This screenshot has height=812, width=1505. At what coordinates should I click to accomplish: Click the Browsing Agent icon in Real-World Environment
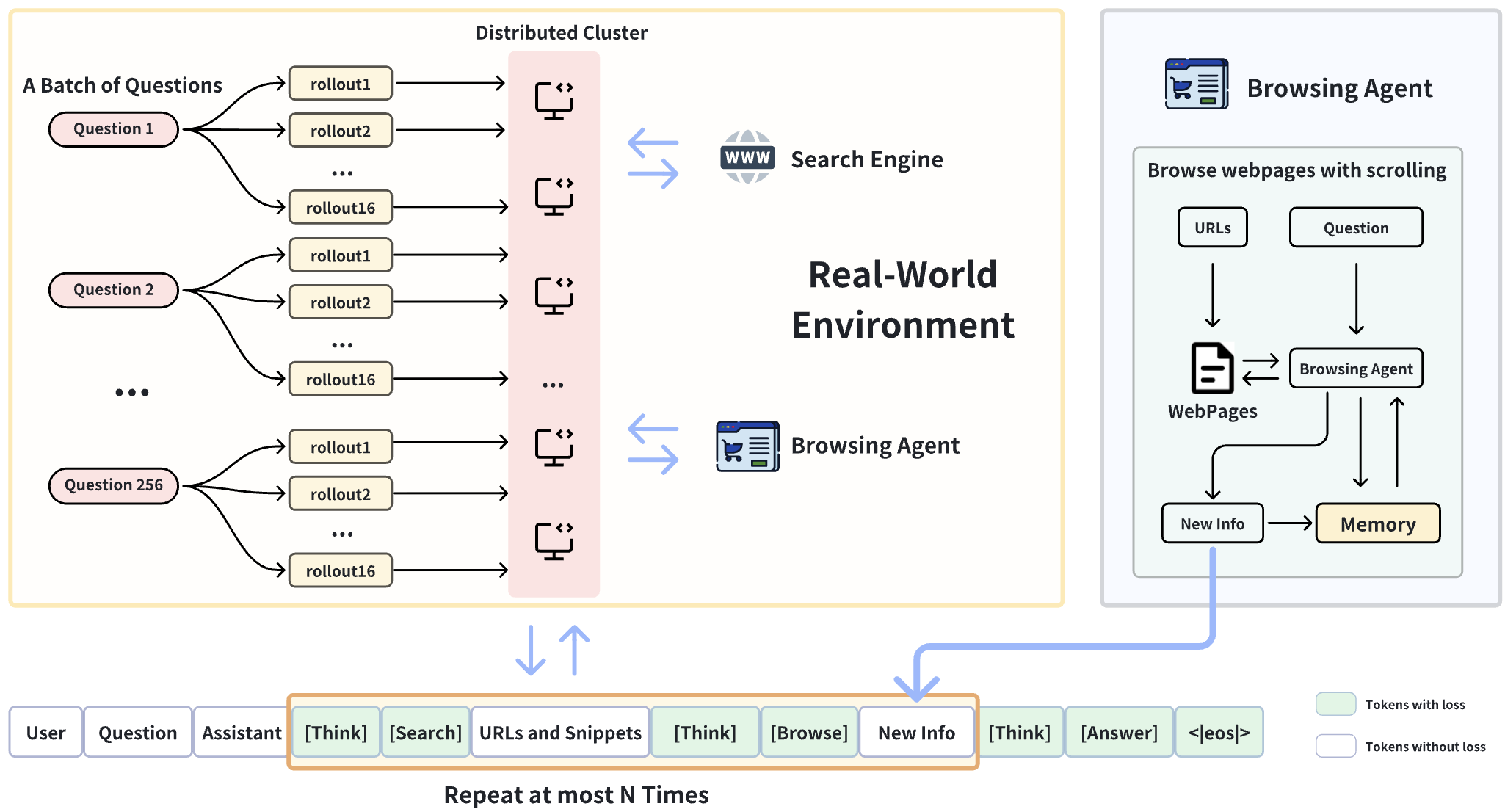point(747,446)
